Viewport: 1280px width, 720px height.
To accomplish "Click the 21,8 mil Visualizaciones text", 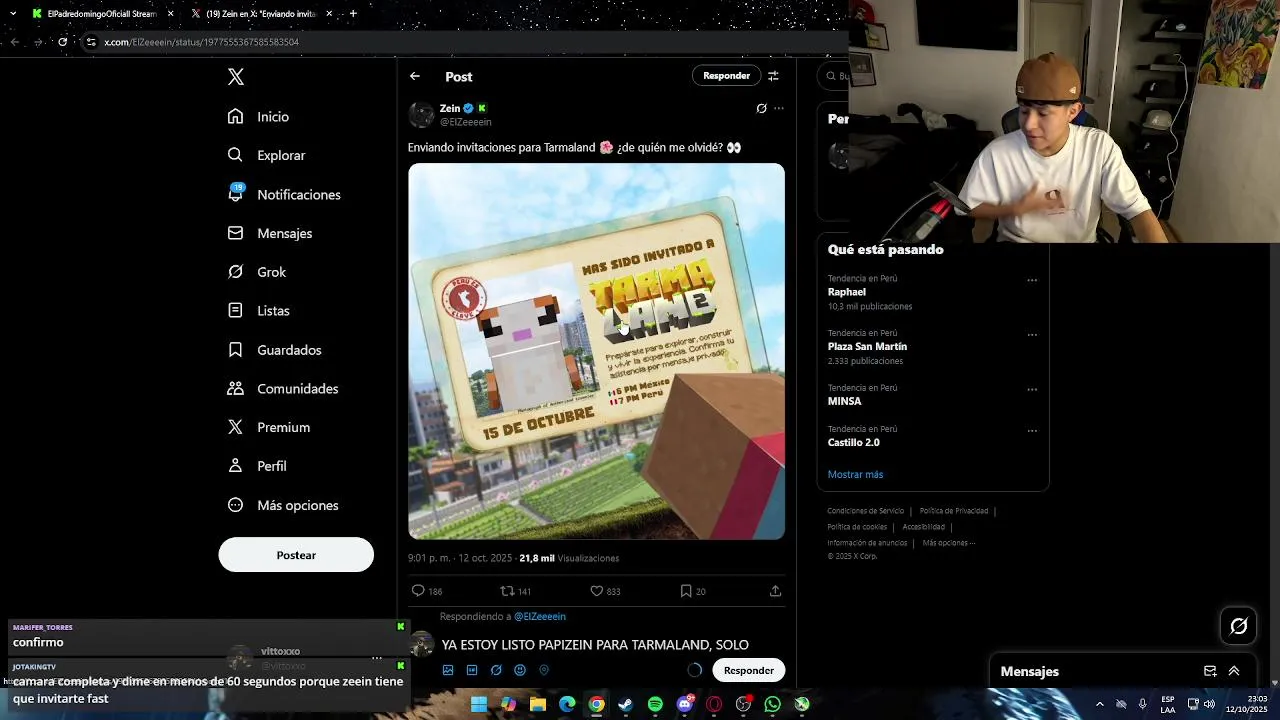I will click(569, 558).
